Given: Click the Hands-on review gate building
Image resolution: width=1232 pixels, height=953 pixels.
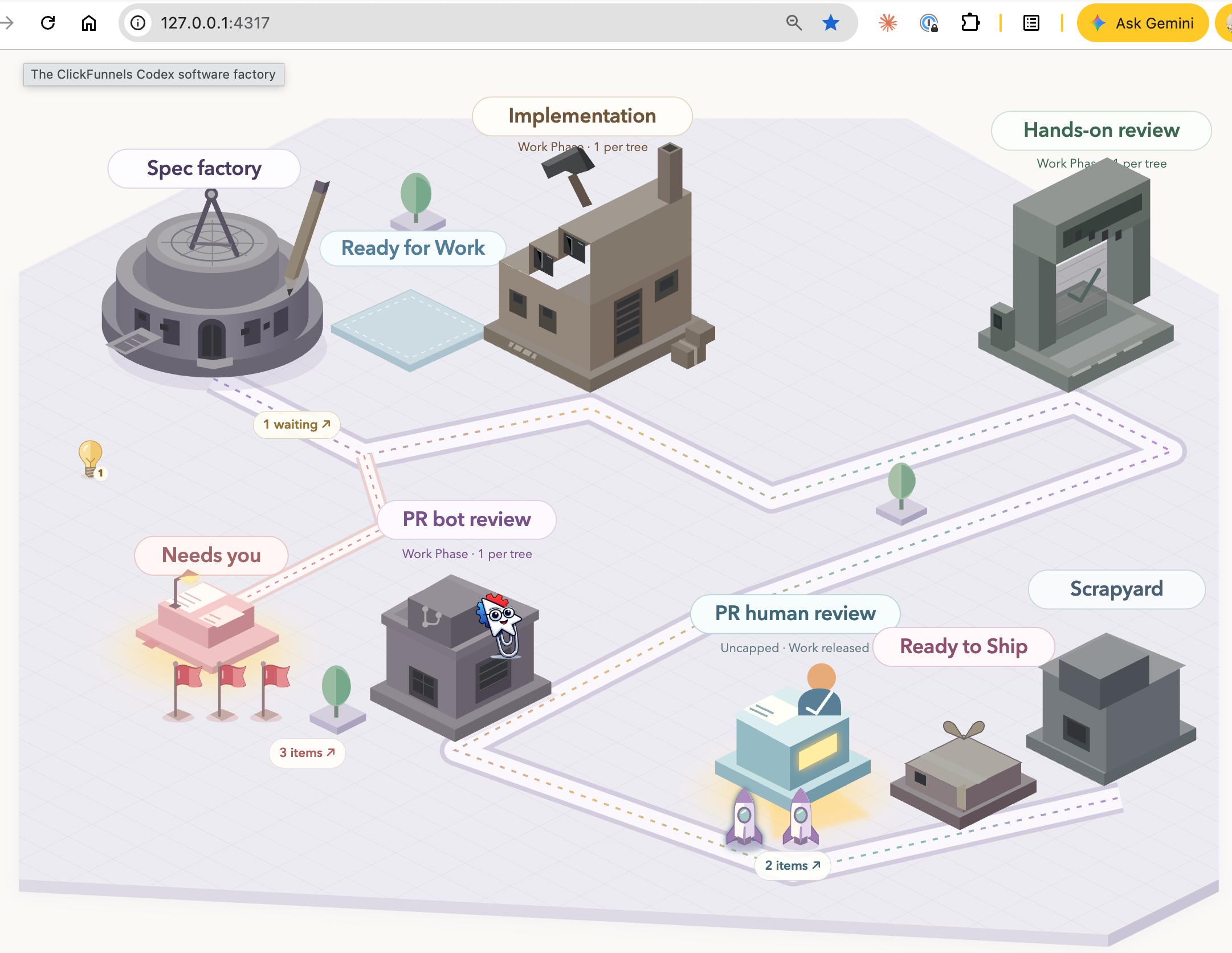Looking at the screenshot, I should 1076,276.
